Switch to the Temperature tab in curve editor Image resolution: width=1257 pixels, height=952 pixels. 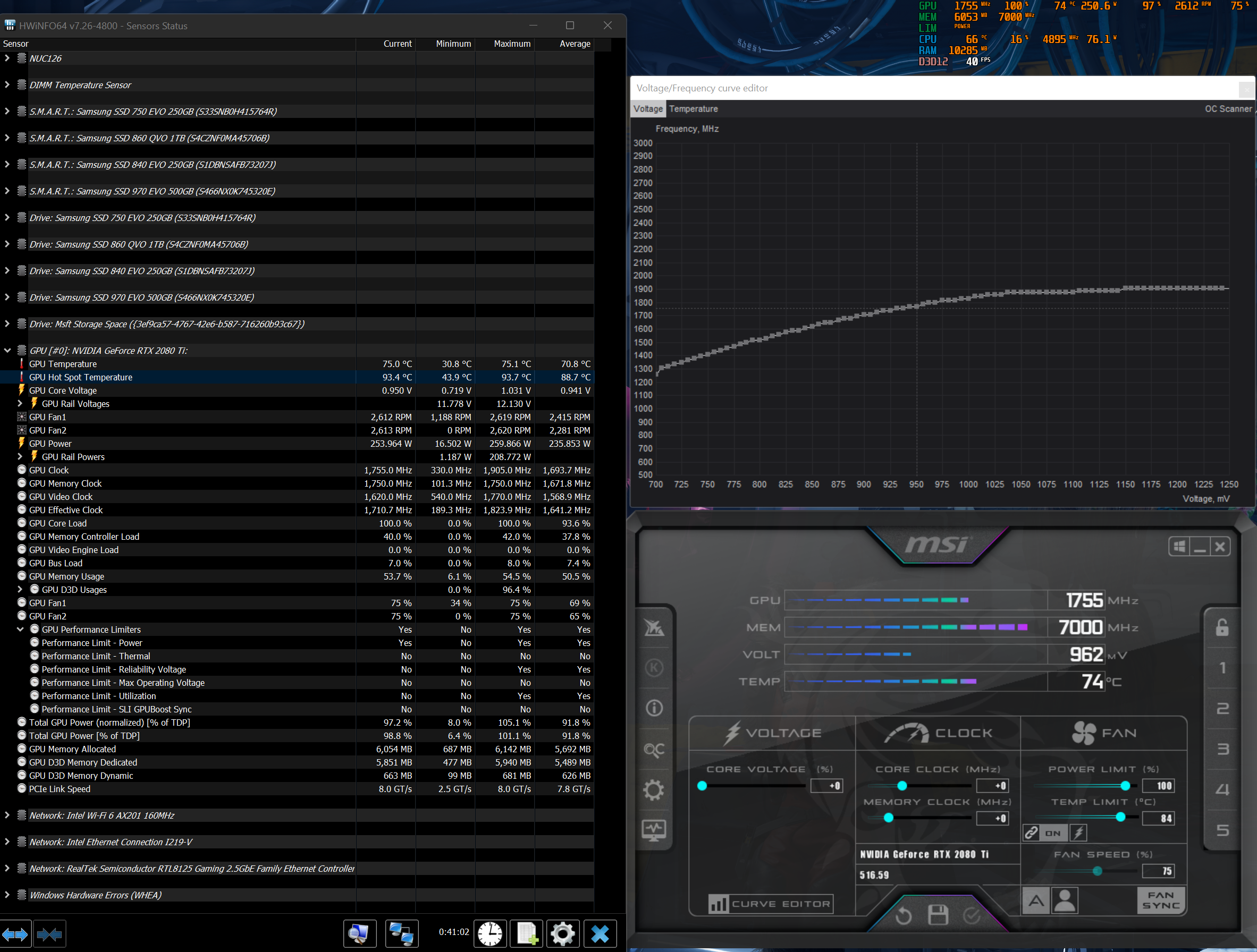tap(693, 108)
